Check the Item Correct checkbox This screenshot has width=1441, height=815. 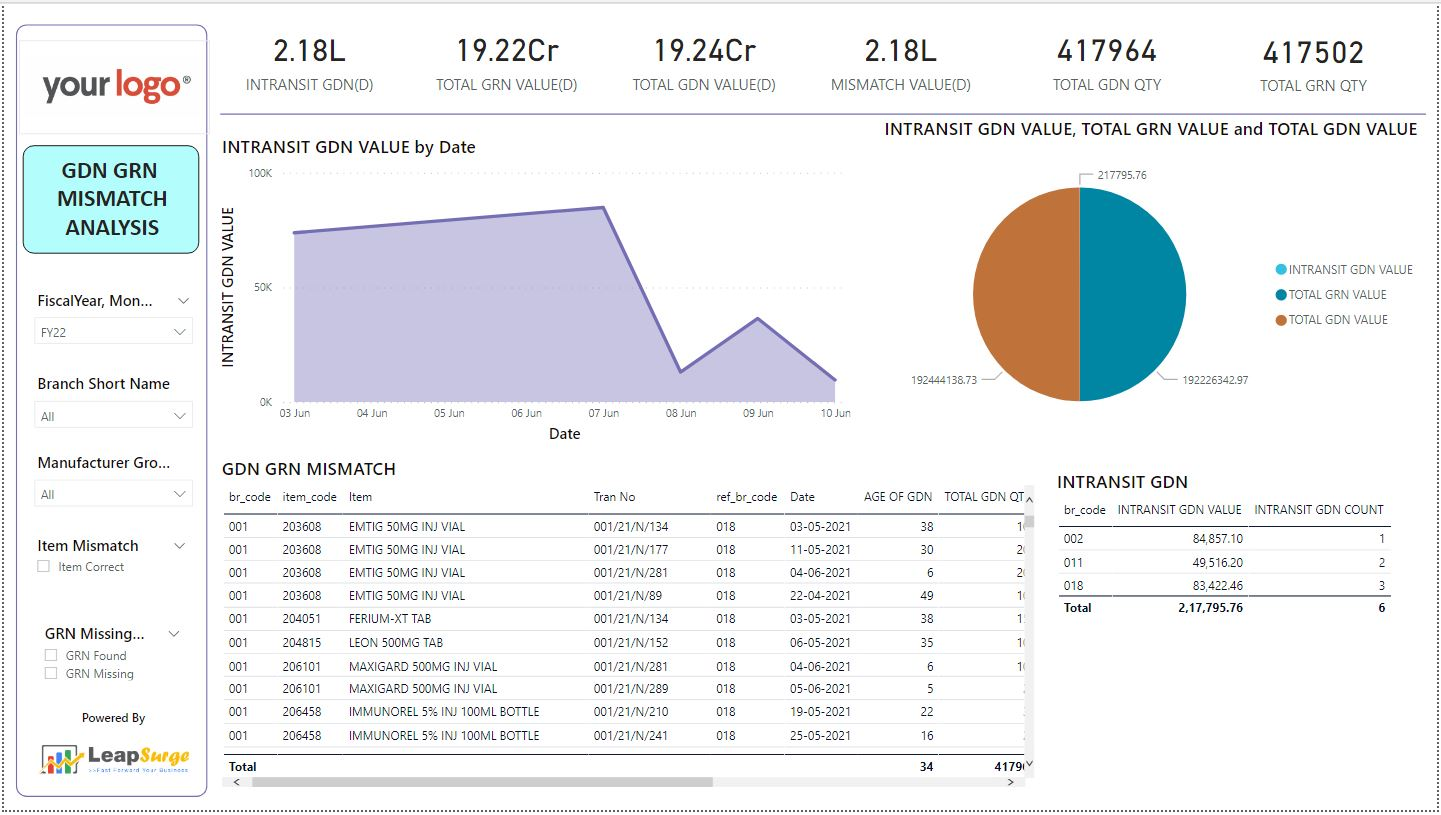pyautogui.click(x=43, y=566)
